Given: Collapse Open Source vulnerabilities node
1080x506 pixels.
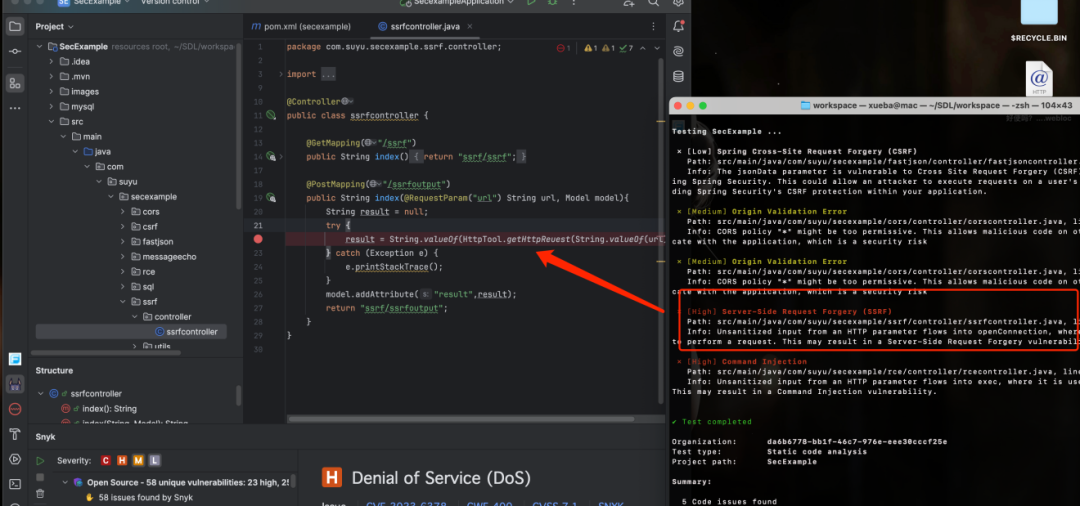Looking at the screenshot, I should click(65, 482).
